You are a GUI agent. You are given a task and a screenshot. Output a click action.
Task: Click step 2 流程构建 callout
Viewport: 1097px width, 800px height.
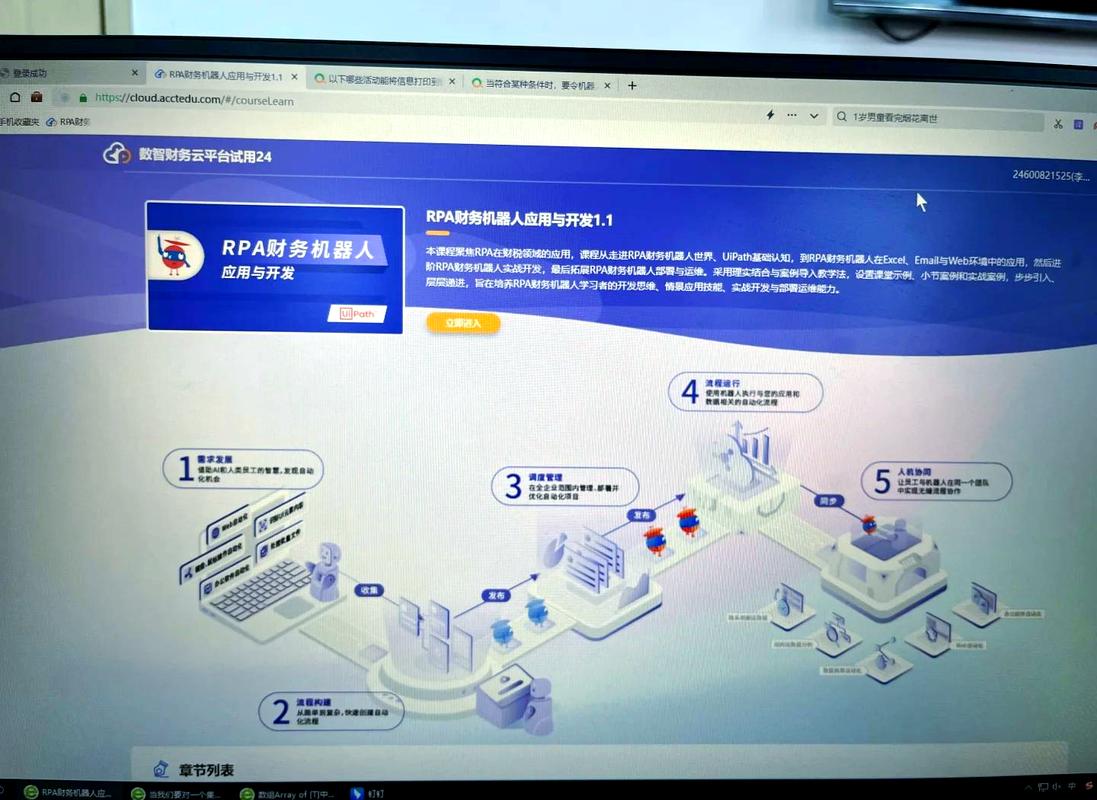[x=331, y=711]
